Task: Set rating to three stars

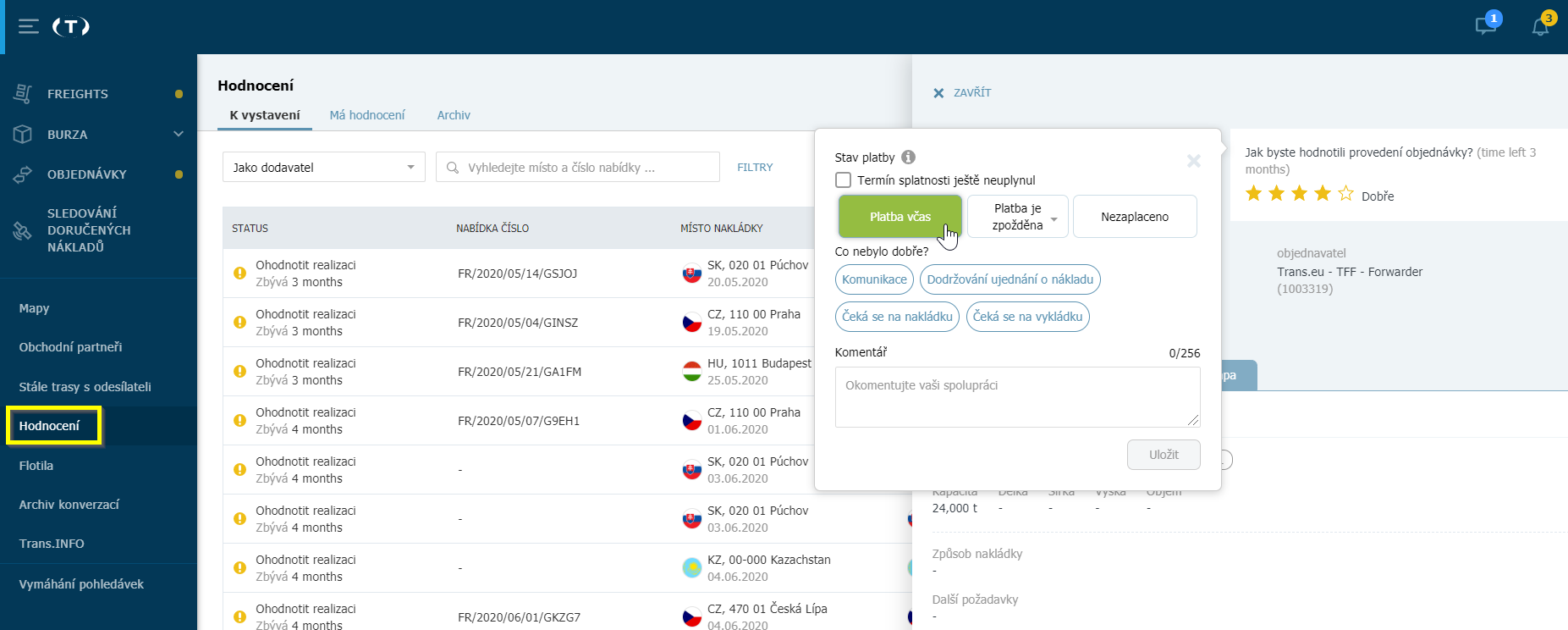Action: tap(1300, 194)
